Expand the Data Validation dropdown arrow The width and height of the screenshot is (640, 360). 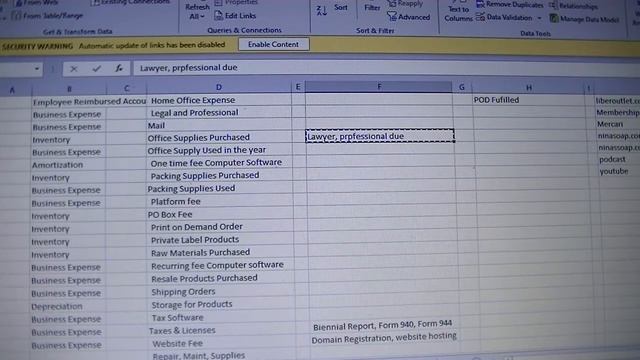pyautogui.click(x=539, y=18)
